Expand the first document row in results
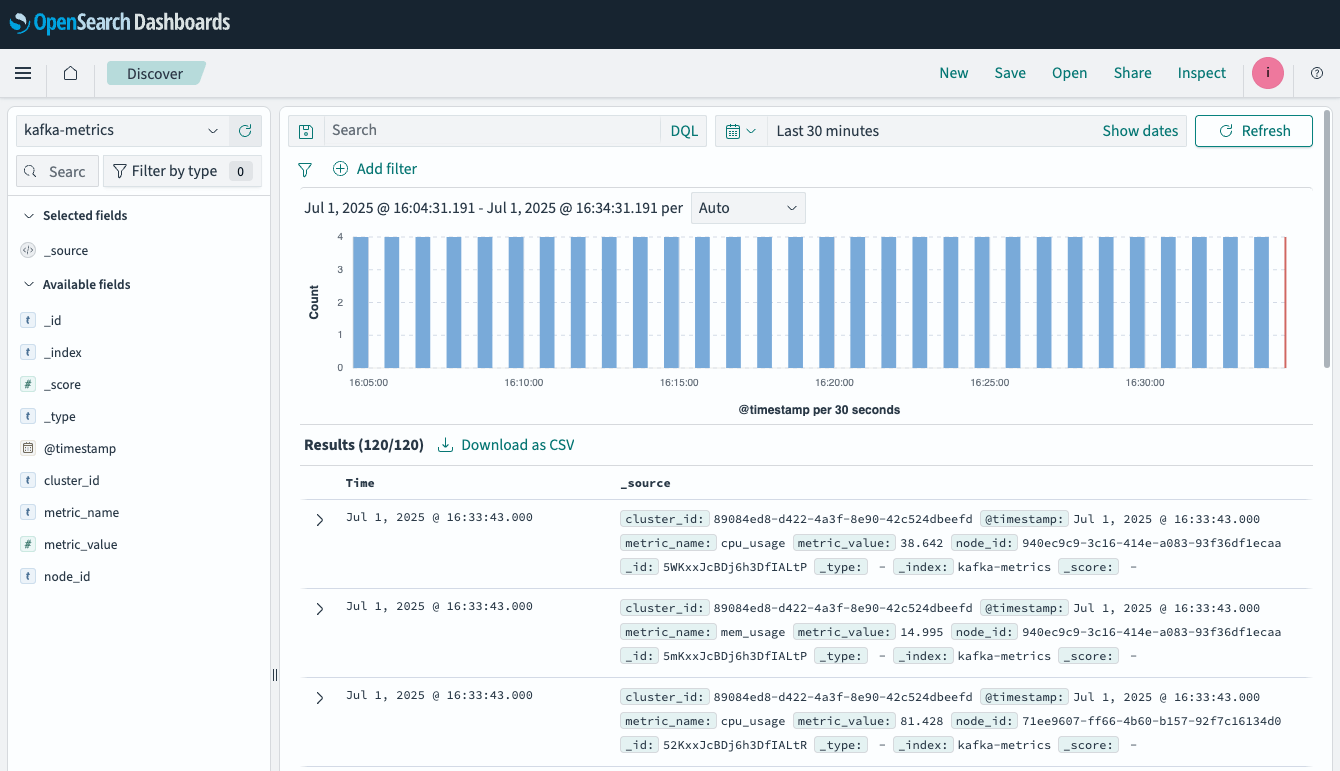 pos(319,520)
